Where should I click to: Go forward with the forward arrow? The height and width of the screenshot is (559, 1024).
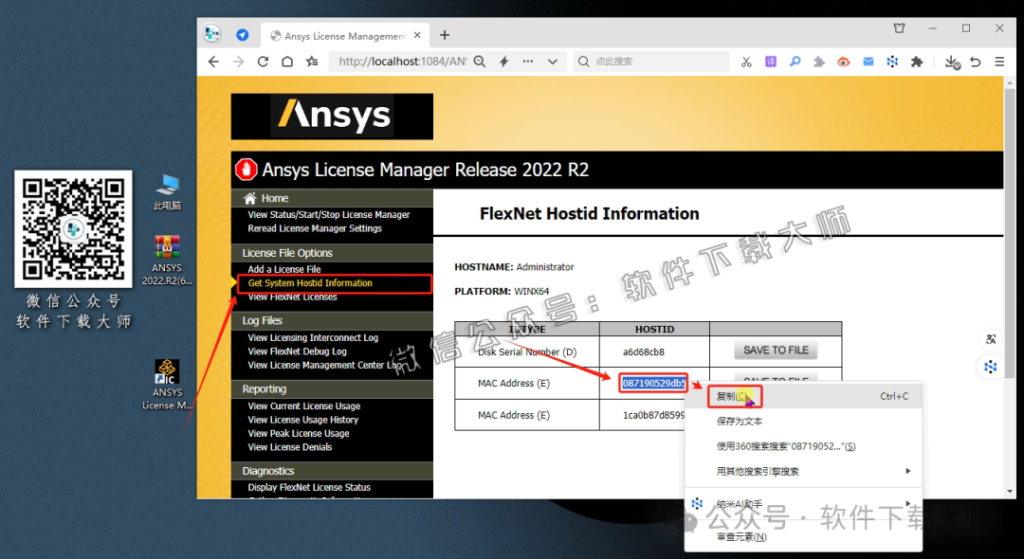coord(238,61)
